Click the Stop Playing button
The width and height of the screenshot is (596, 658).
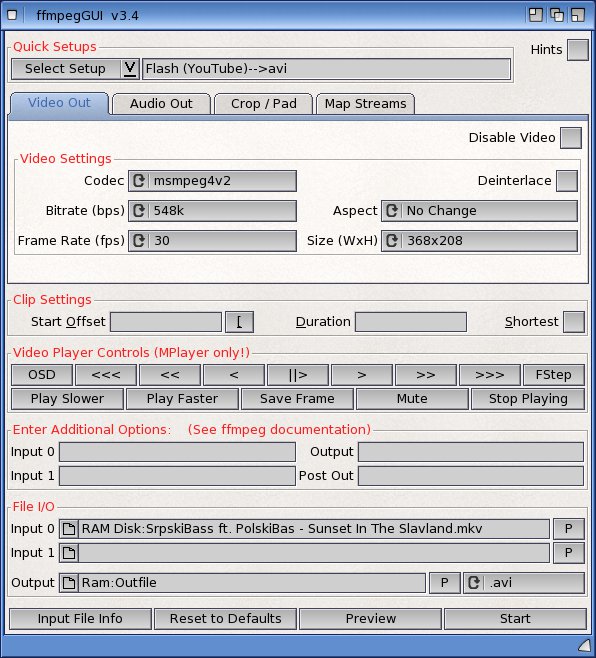528,399
